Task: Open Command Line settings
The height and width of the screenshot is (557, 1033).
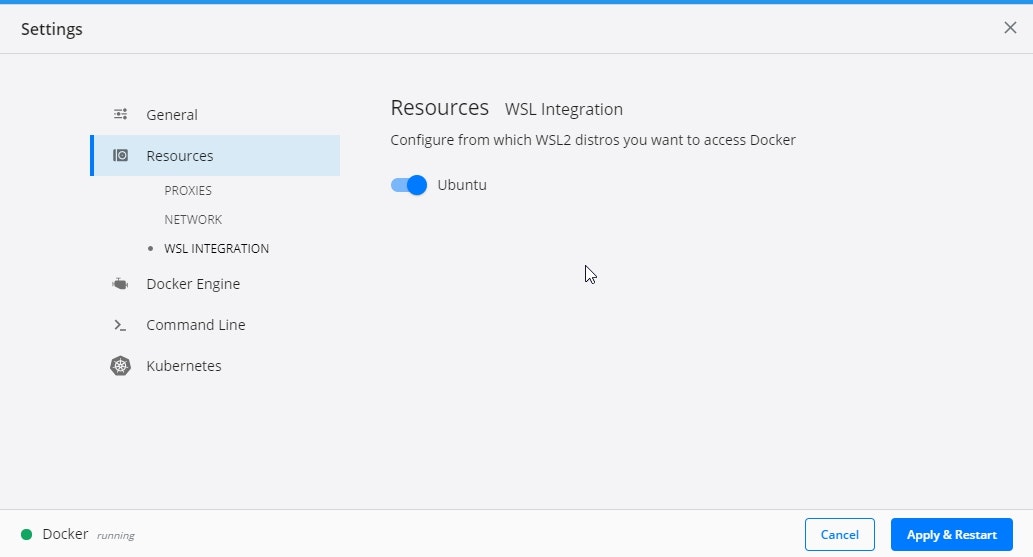Action: pyautogui.click(x=196, y=325)
